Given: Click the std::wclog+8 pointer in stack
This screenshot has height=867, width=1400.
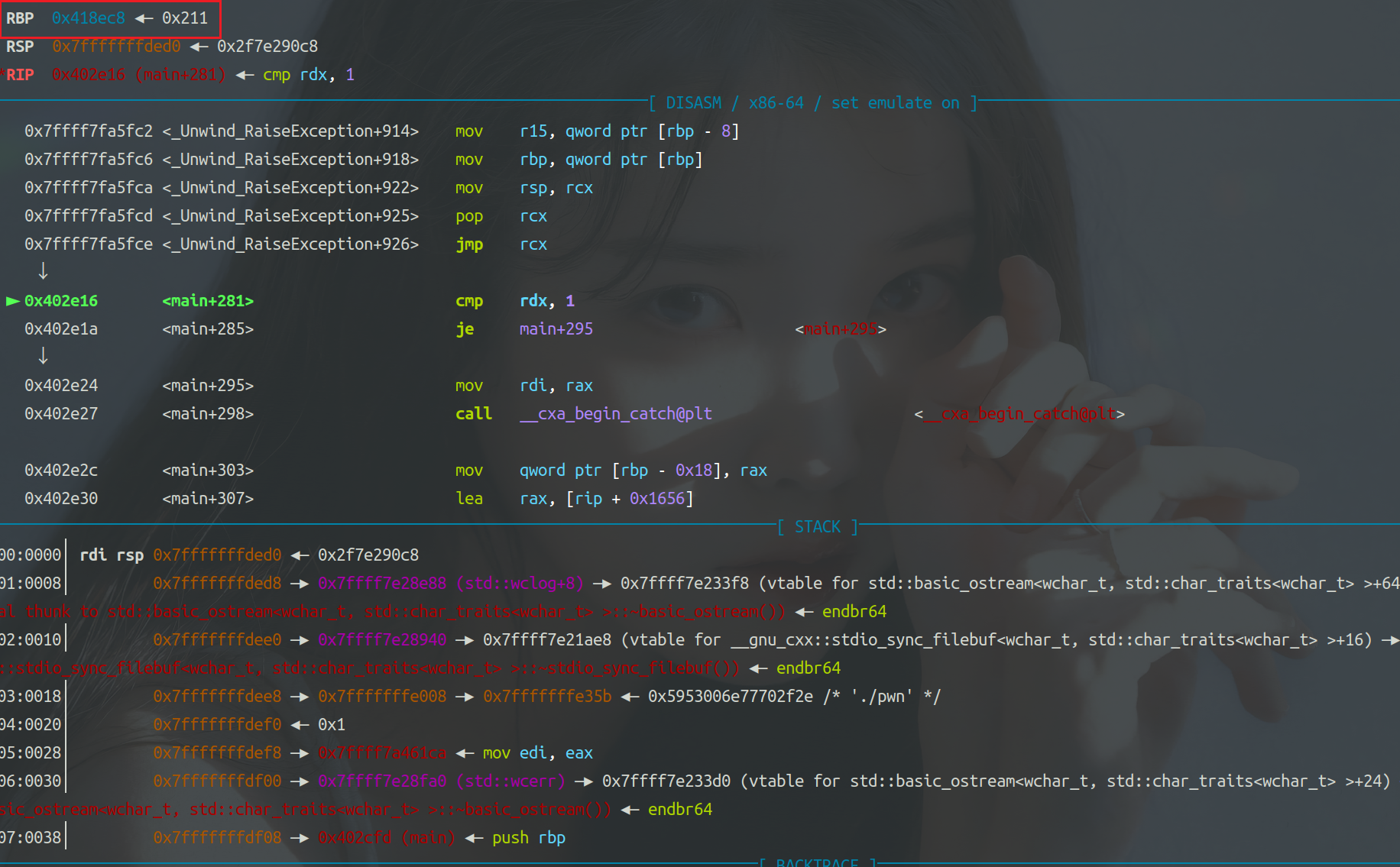Looking at the screenshot, I should point(450,584).
